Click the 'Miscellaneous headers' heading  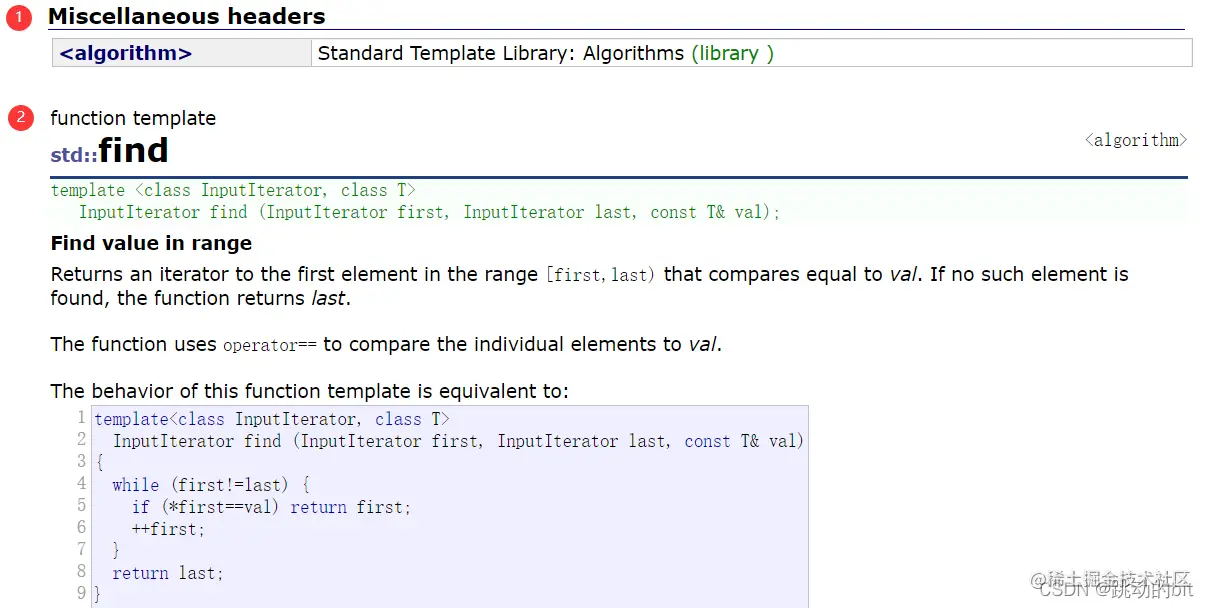187,17
